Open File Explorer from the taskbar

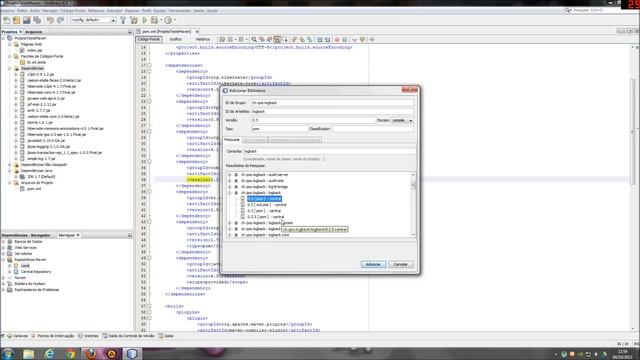29,353
